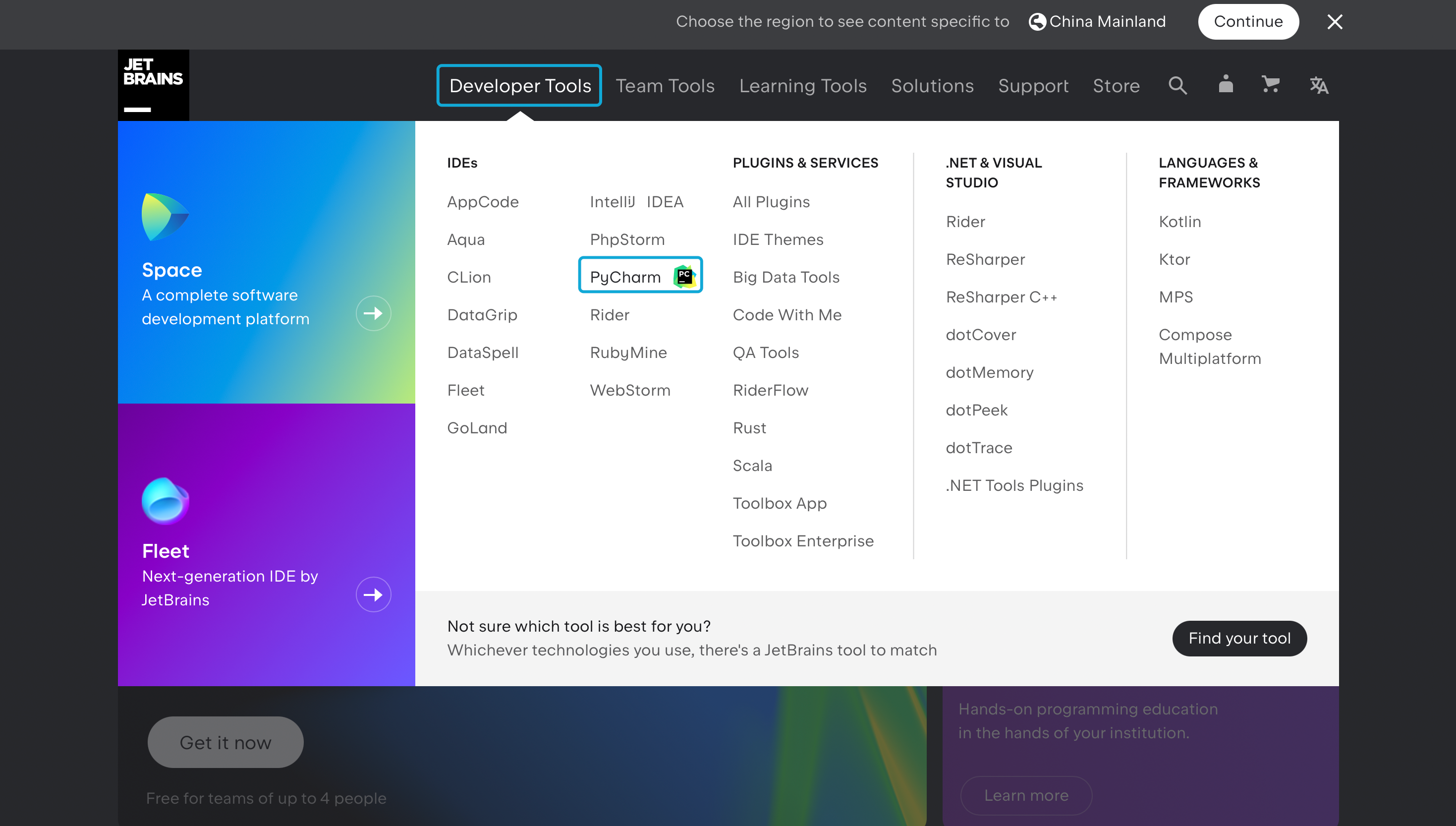Open ReSharper C++ link
Viewport: 1456px width, 826px height.
click(1001, 297)
